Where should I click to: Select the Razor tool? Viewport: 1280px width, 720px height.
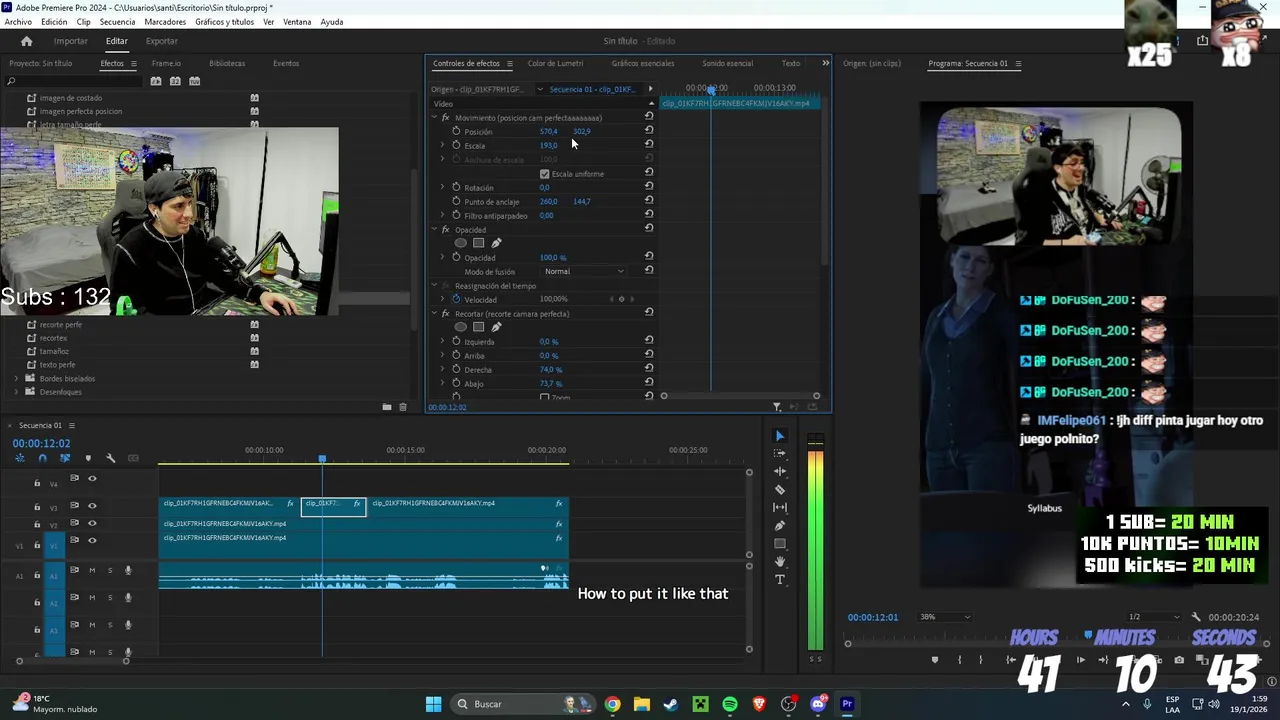click(780, 490)
